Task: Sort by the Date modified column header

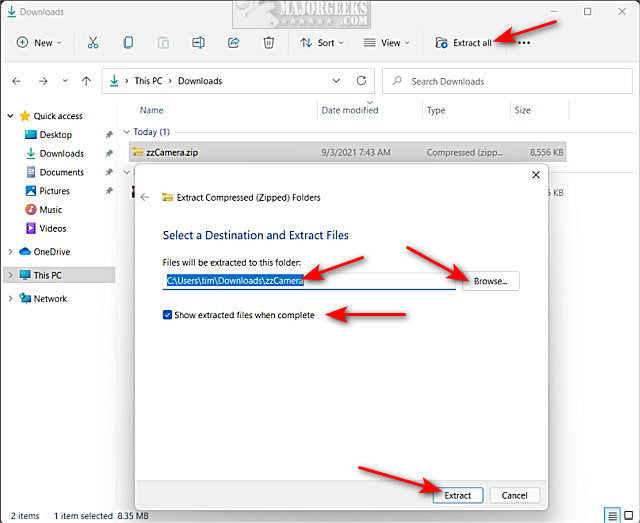Action: pyautogui.click(x=350, y=110)
